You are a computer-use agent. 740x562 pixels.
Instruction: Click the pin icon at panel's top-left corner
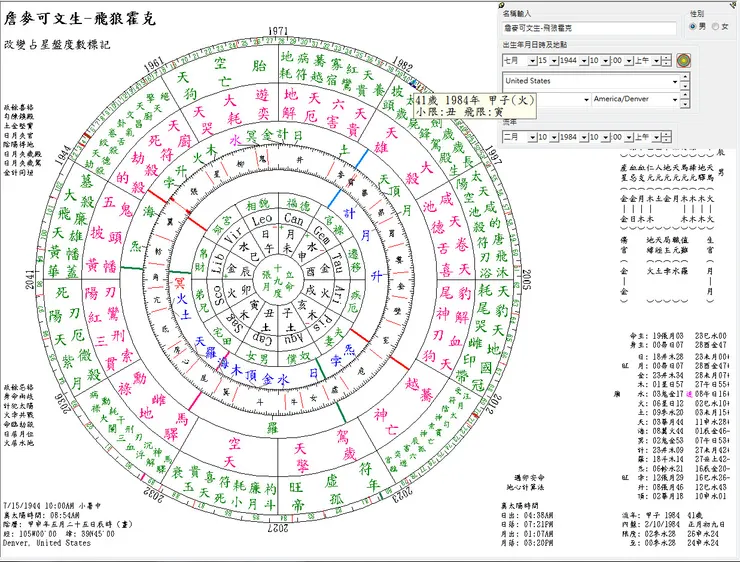[x=501, y=5]
